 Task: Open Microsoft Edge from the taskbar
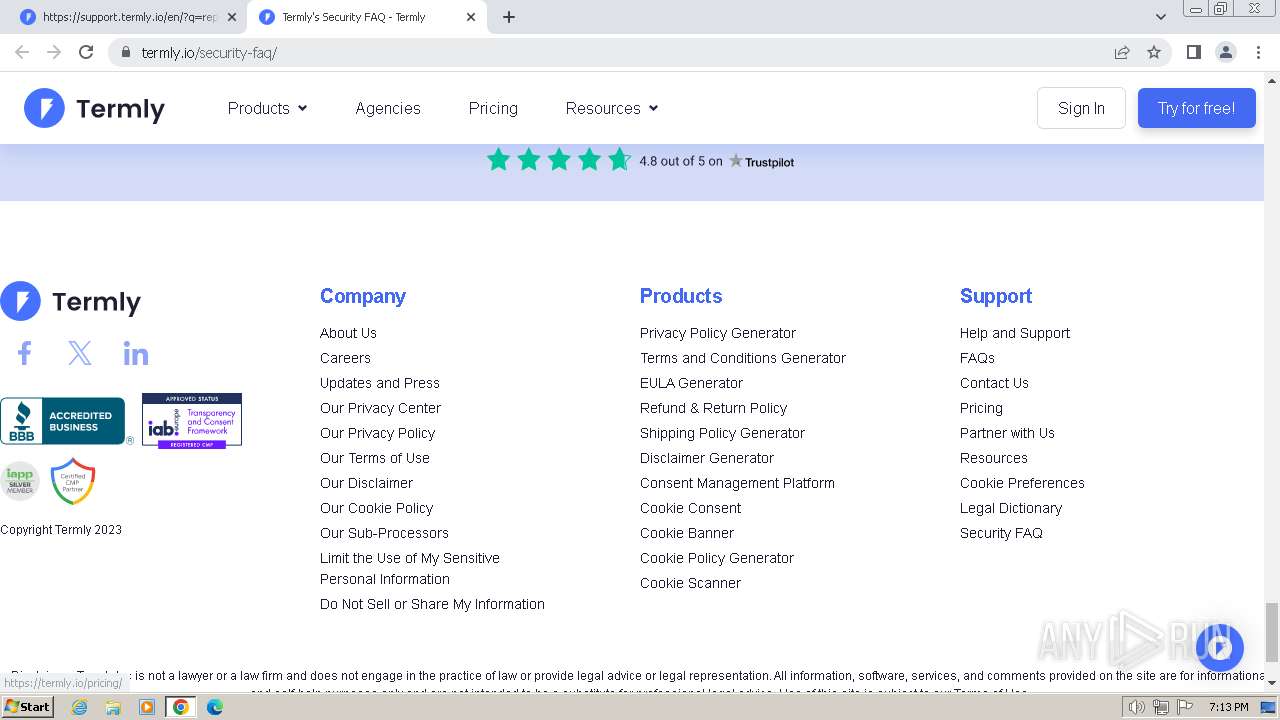214,707
